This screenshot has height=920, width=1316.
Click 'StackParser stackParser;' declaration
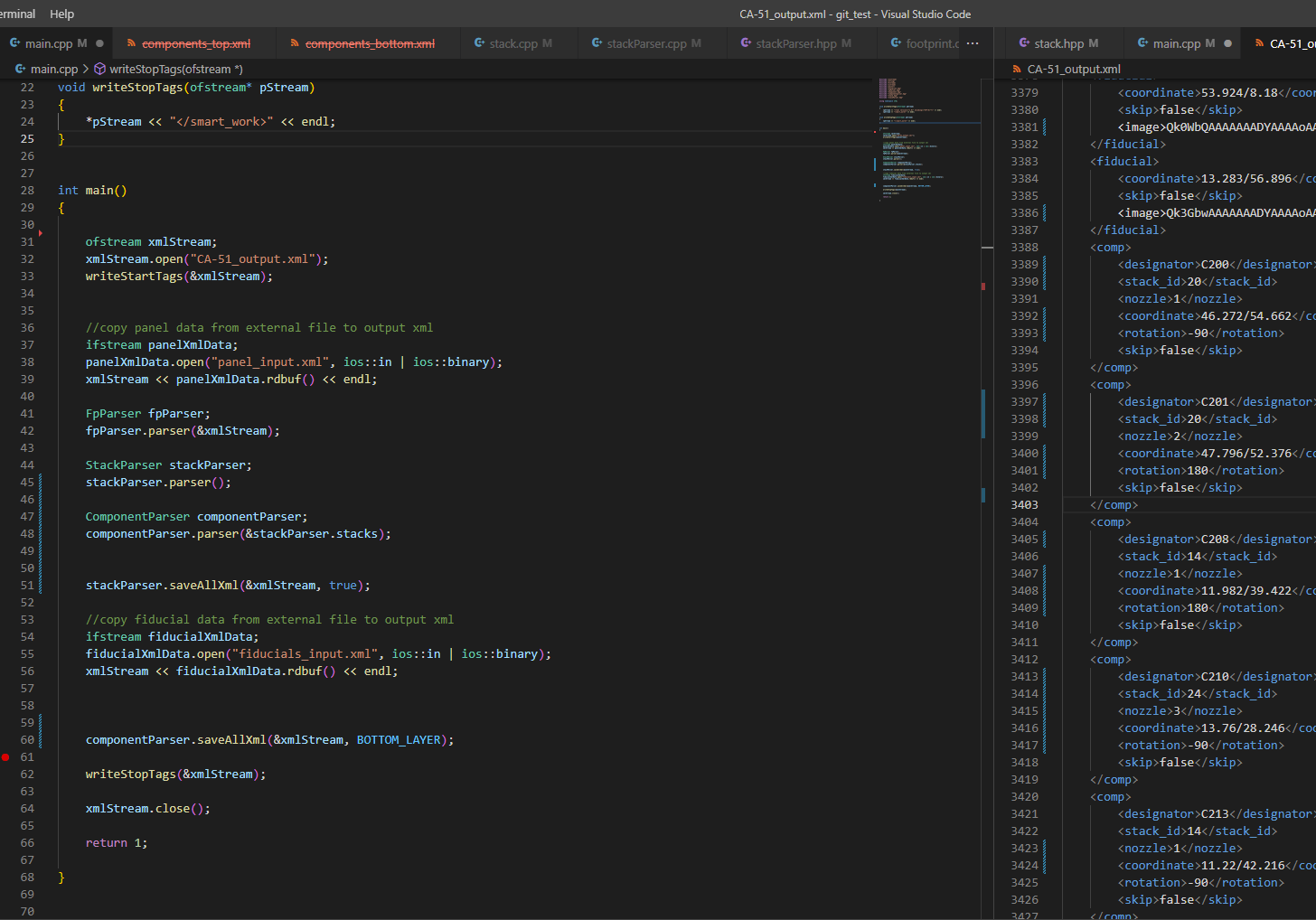pyautogui.click(x=169, y=465)
